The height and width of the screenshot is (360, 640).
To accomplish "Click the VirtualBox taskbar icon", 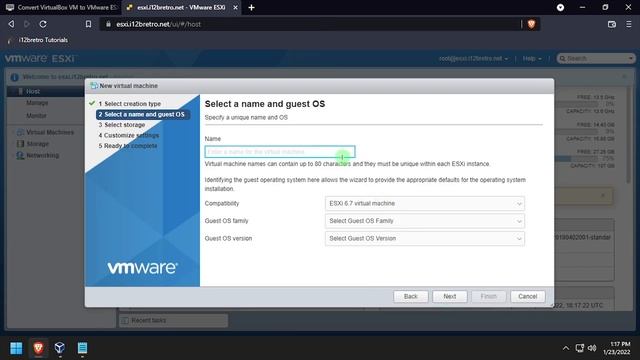I will [x=60, y=348].
